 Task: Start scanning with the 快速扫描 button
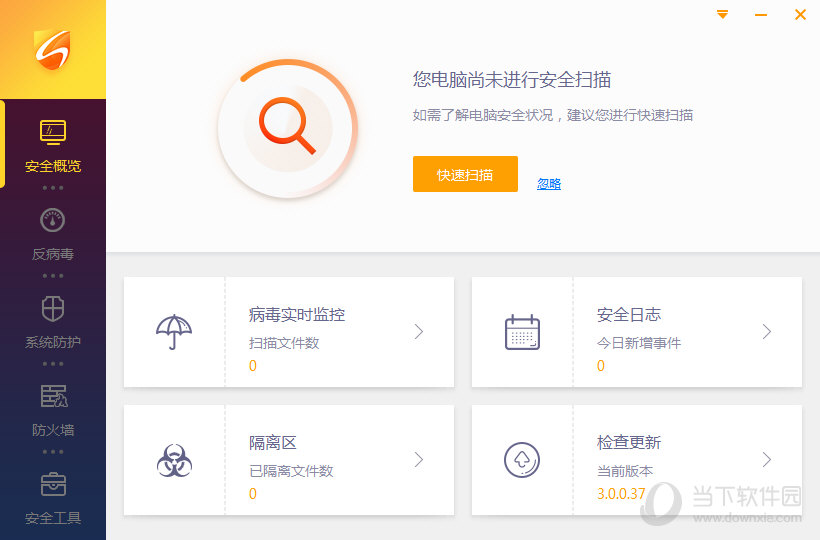[465, 174]
